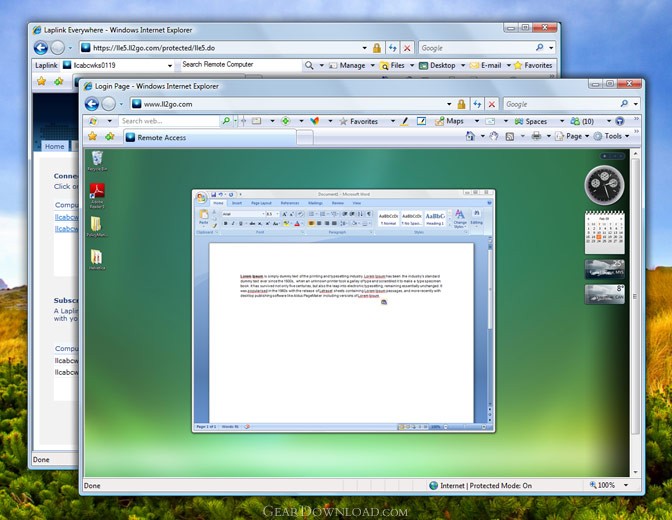Click search magnifier beside Google box in Login Page

click(x=624, y=104)
